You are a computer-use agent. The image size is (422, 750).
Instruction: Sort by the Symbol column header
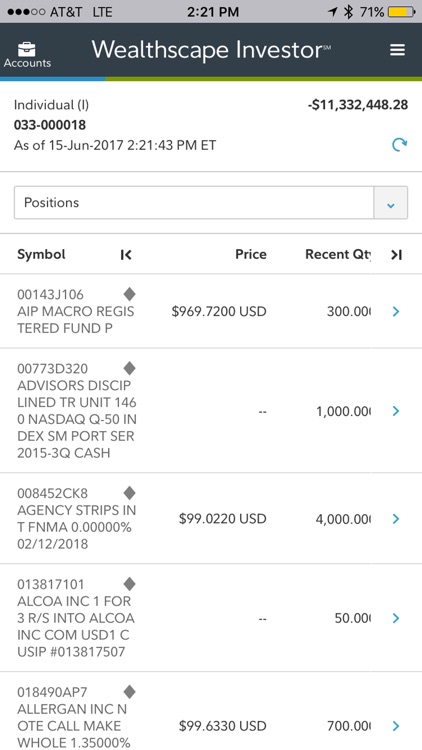click(41, 254)
